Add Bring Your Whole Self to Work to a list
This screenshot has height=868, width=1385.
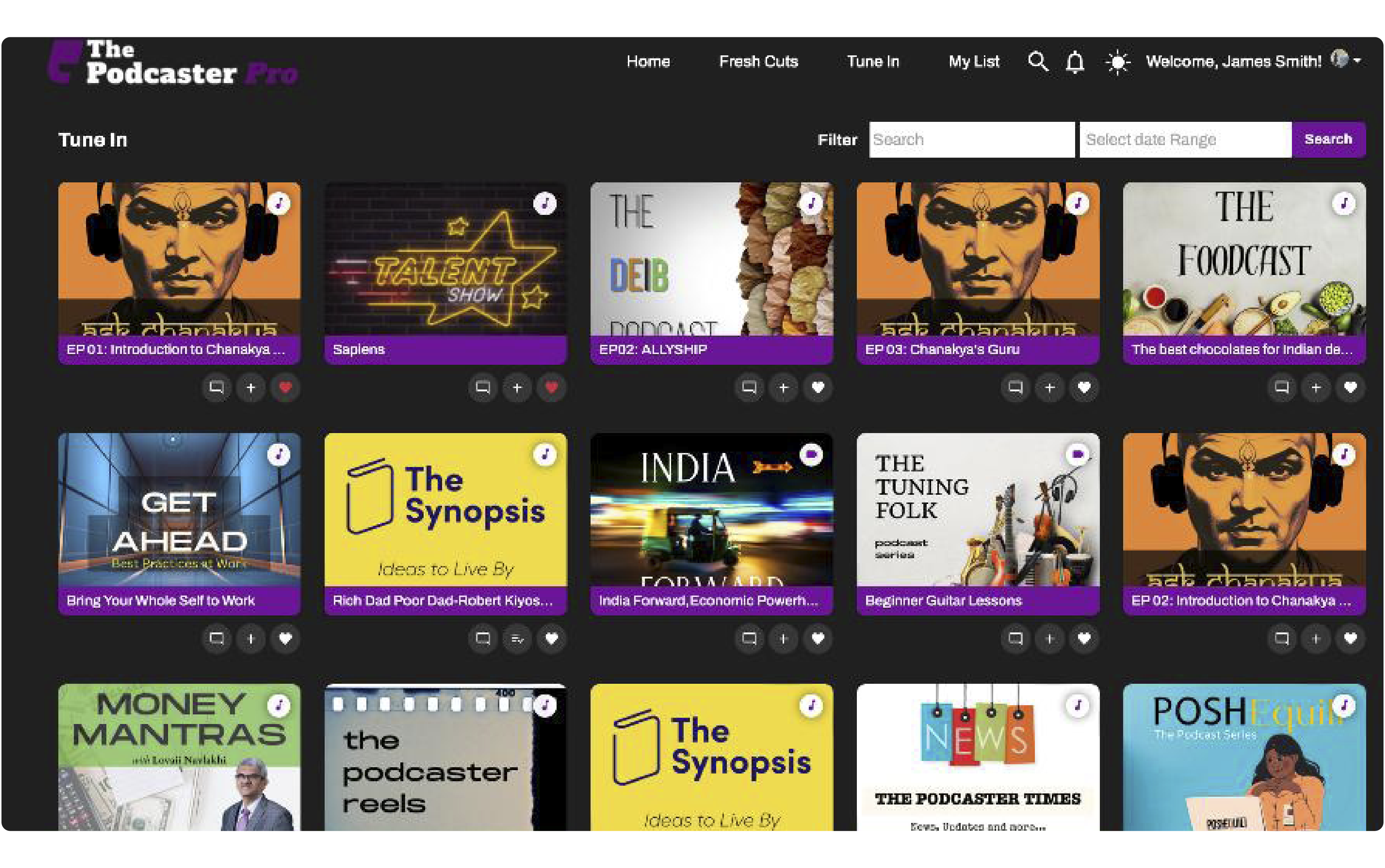(250, 638)
